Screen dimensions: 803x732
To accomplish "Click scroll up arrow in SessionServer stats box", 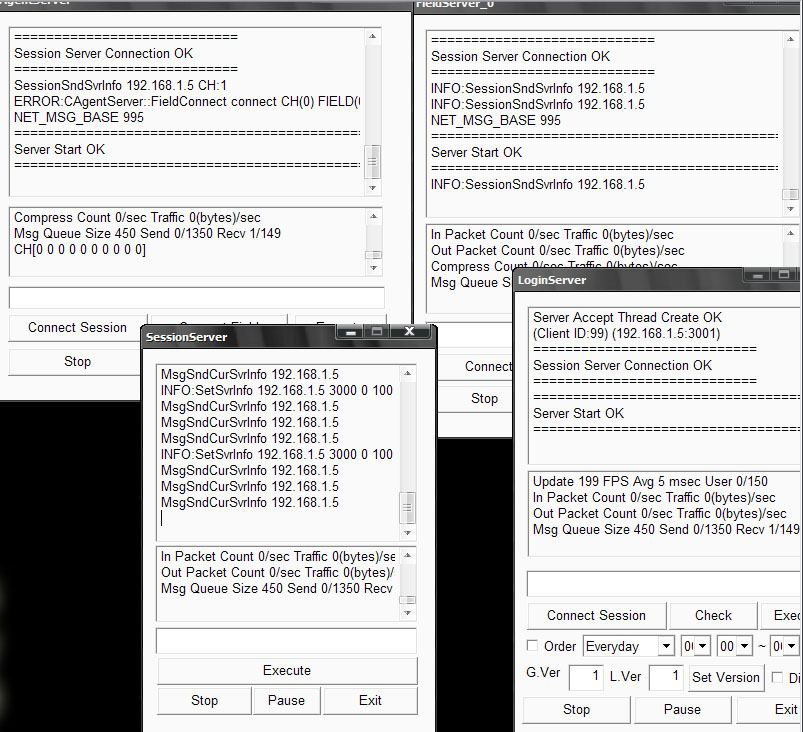I will [408, 555].
